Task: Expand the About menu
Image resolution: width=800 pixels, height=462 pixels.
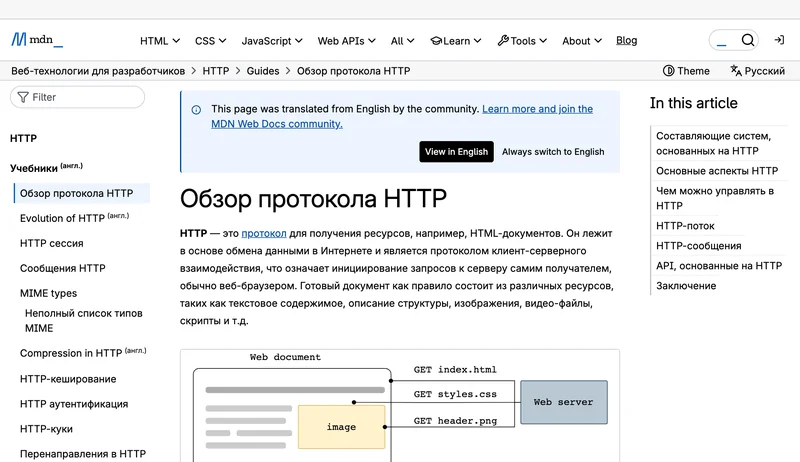Action: click(x=582, y=41)
